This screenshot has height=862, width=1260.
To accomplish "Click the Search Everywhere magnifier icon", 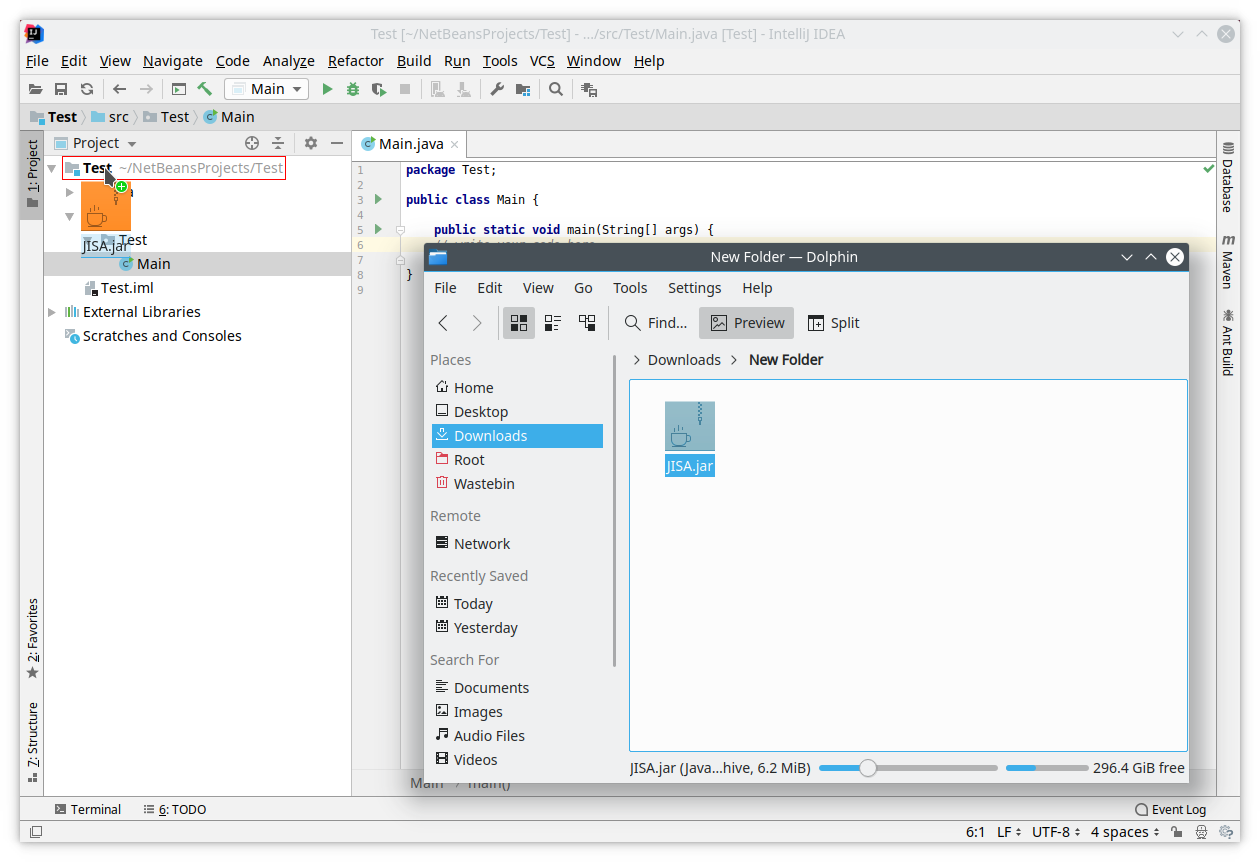I will [x=556, y=89].
